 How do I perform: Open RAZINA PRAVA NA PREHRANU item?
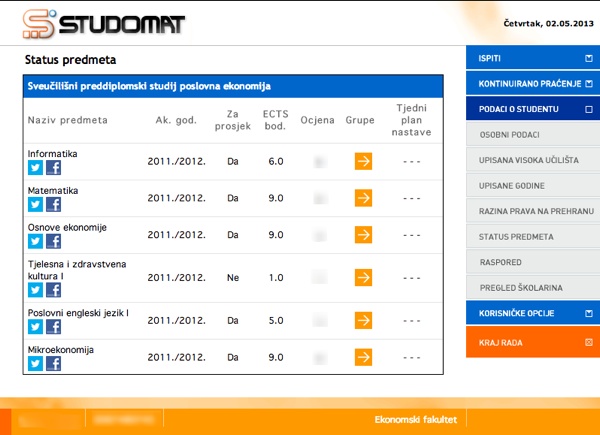pyautogui.click(x=533, y=211)
